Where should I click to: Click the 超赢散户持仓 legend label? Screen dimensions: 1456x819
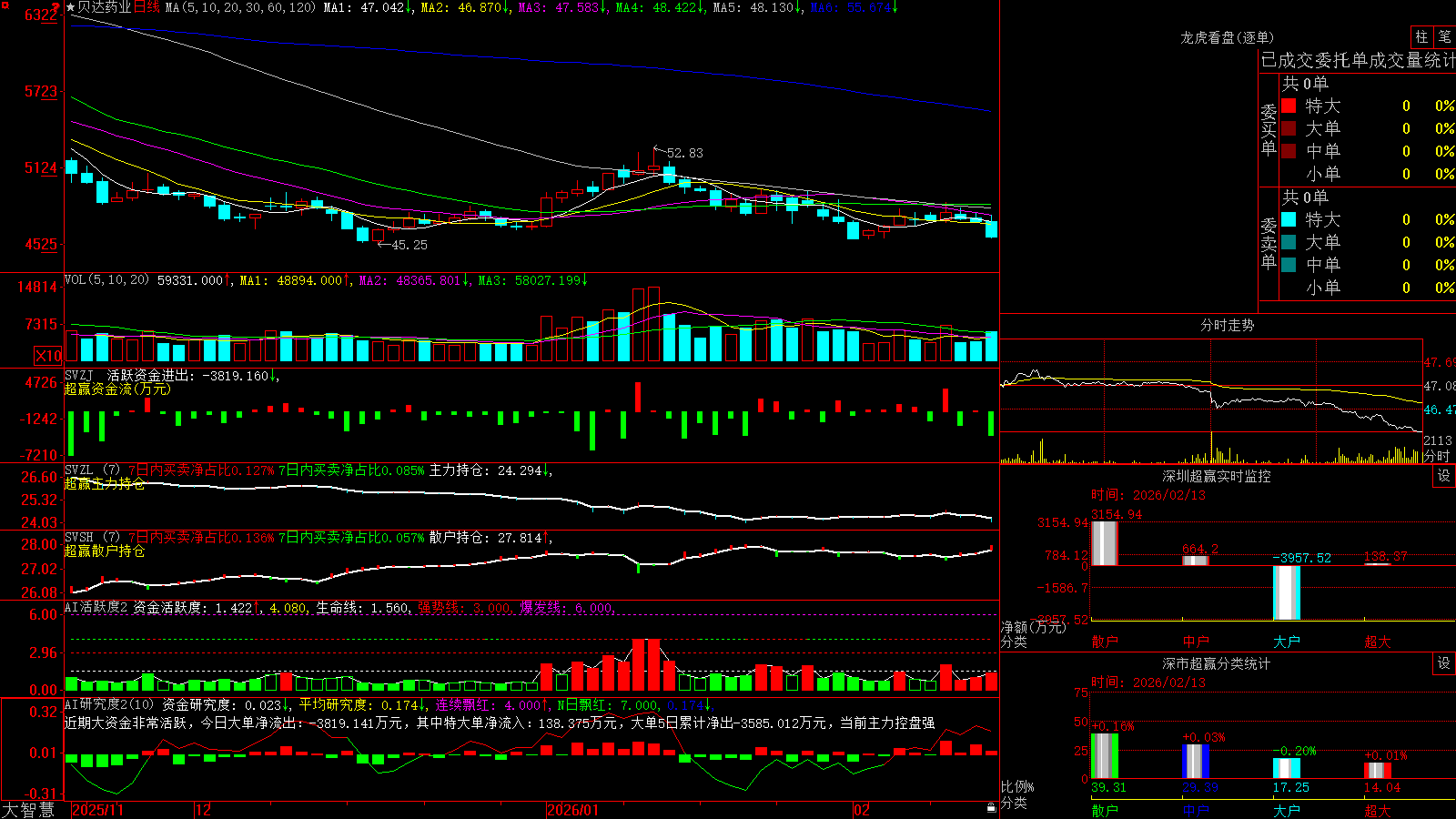(105, 551)
